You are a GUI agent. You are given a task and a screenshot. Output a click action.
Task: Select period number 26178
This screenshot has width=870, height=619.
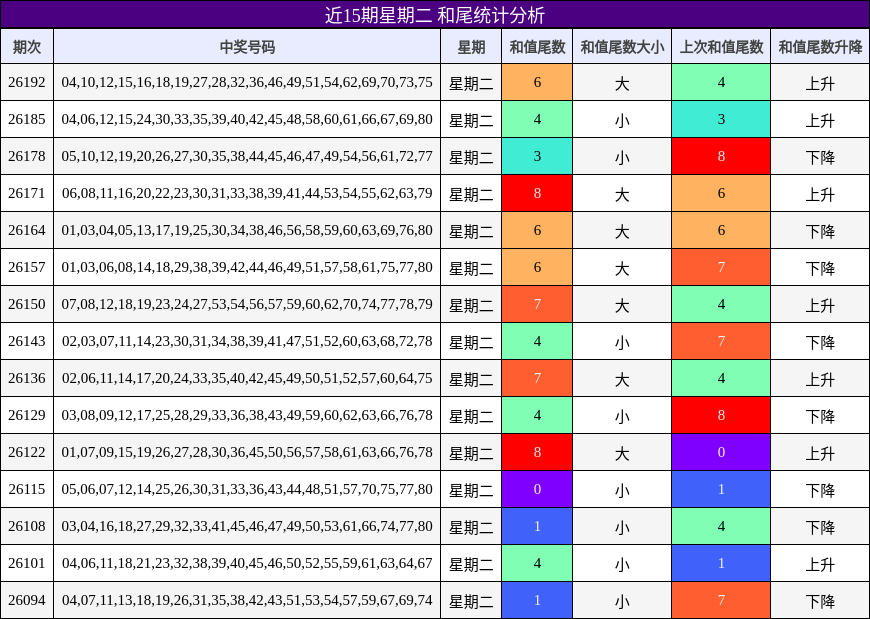point(27,156)
